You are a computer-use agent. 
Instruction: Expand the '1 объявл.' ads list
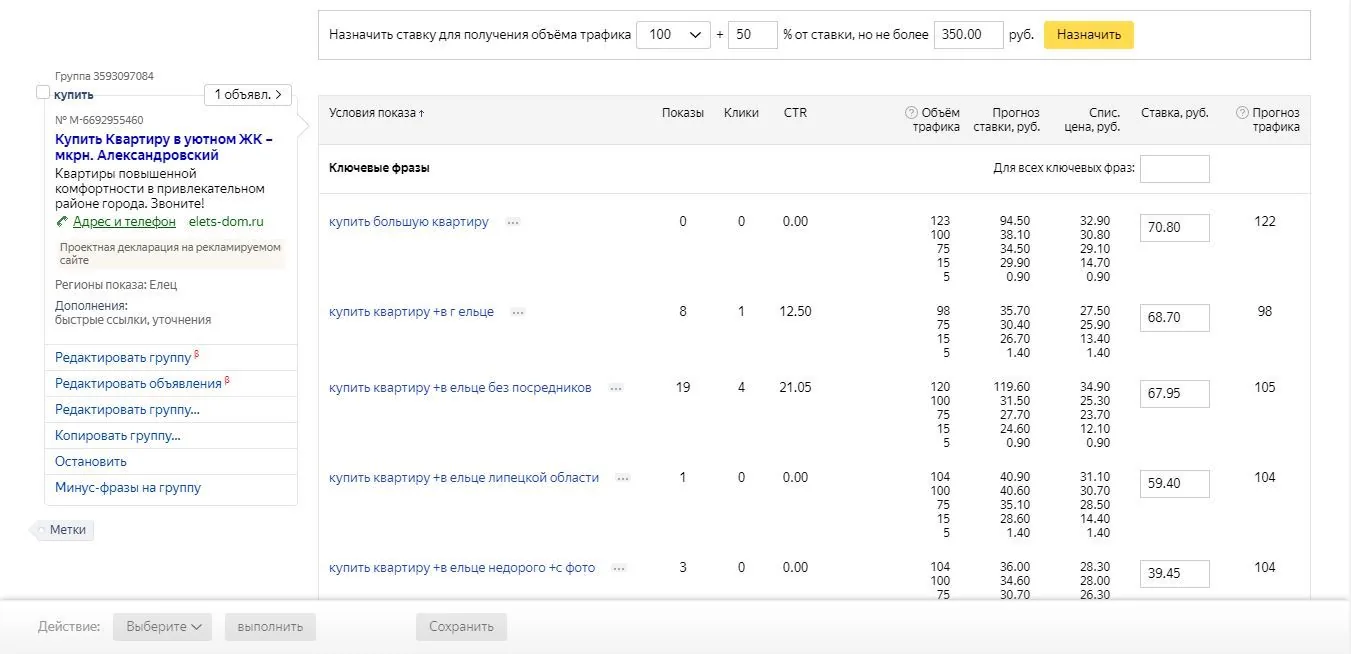[248, 95]
